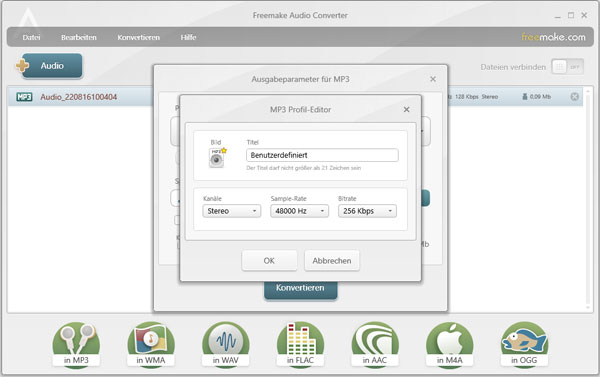Confirm the profile with OK

tap(269, 261)
